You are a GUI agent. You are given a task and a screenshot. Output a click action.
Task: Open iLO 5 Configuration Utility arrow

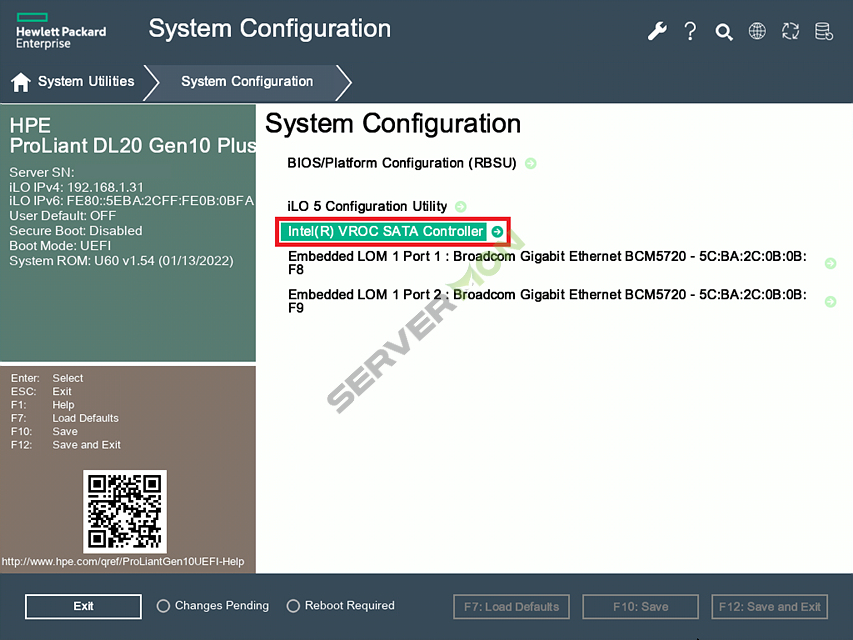[x=460, y=206]
